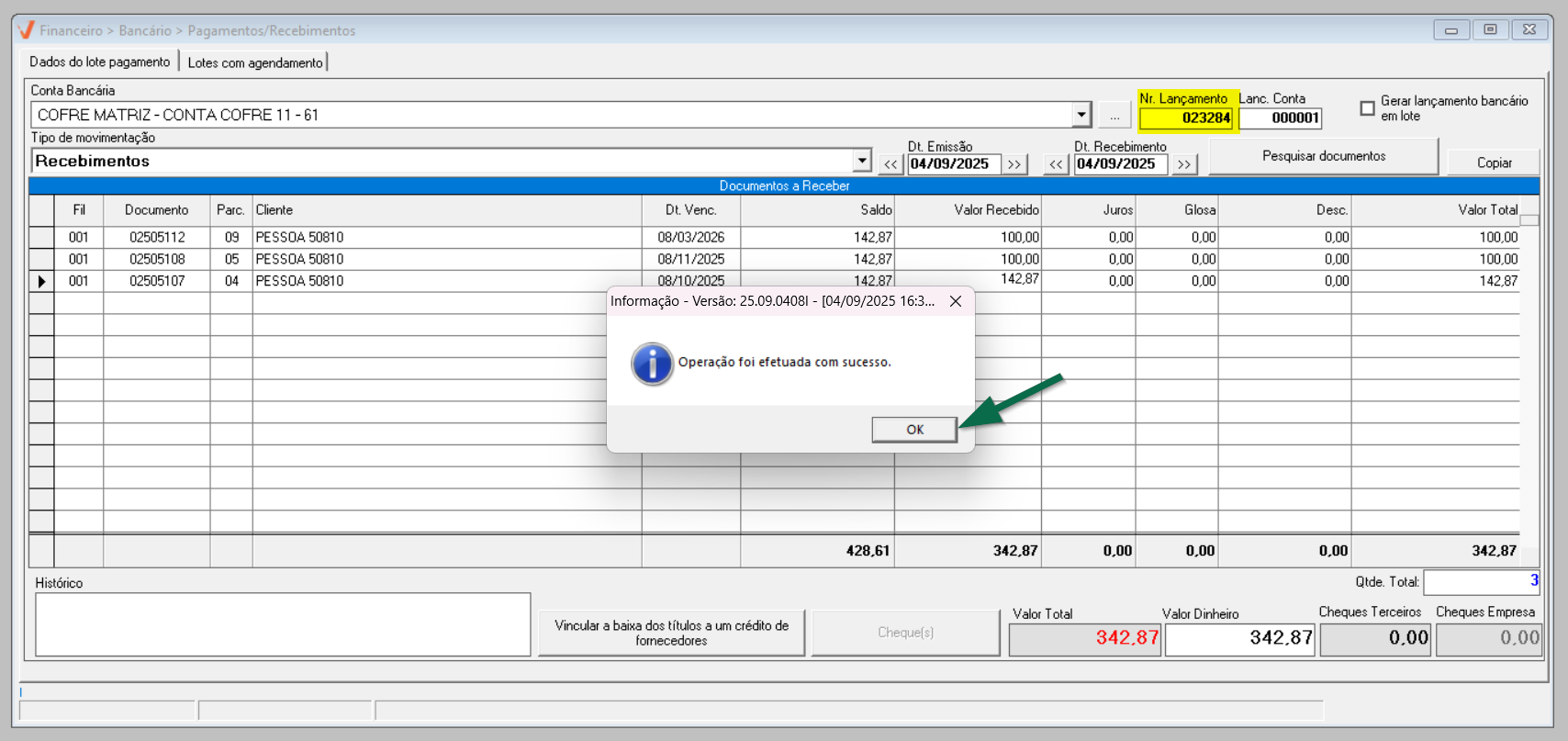Advance Dt. Recebimento to next date

tap(1183, 164)
